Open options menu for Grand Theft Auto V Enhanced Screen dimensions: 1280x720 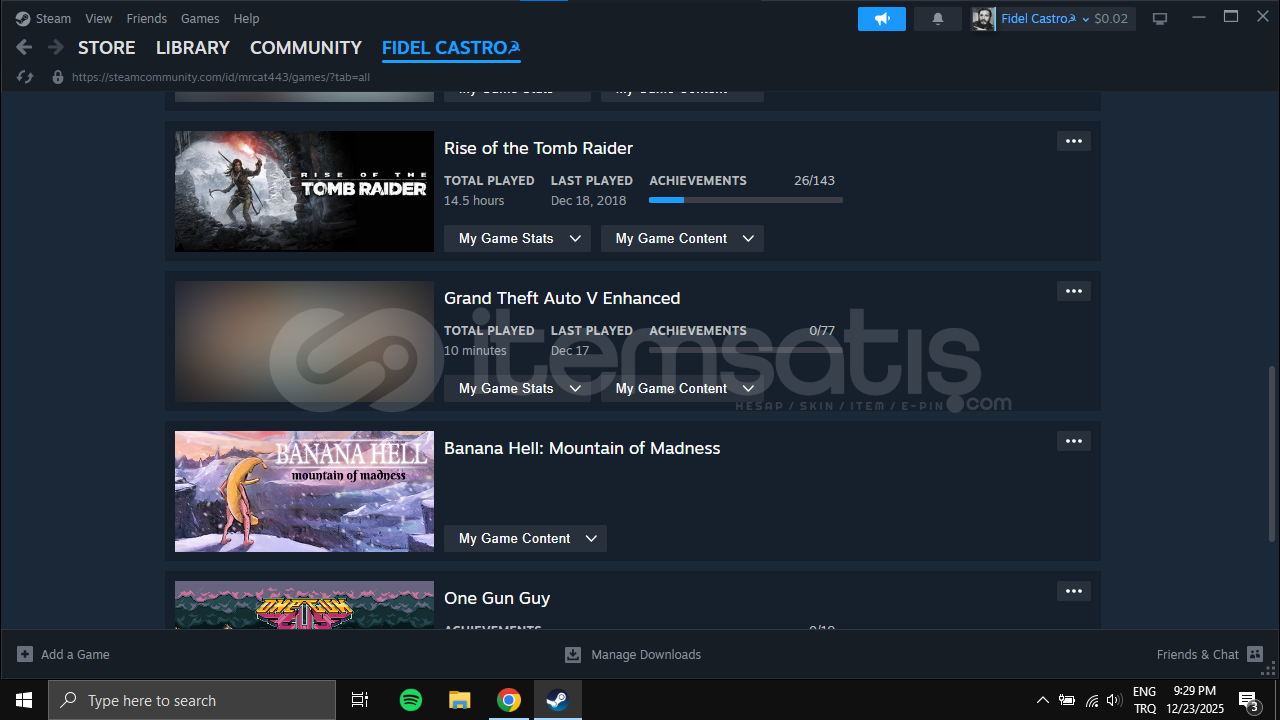click(1074, 291)
